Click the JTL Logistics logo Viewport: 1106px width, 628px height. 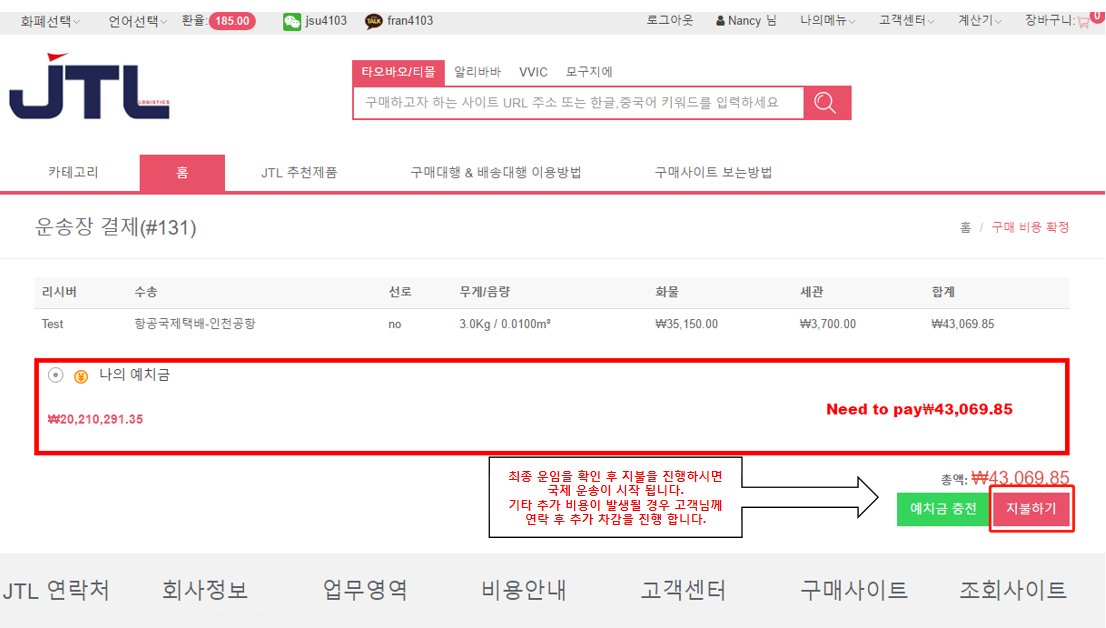(90, 88)
